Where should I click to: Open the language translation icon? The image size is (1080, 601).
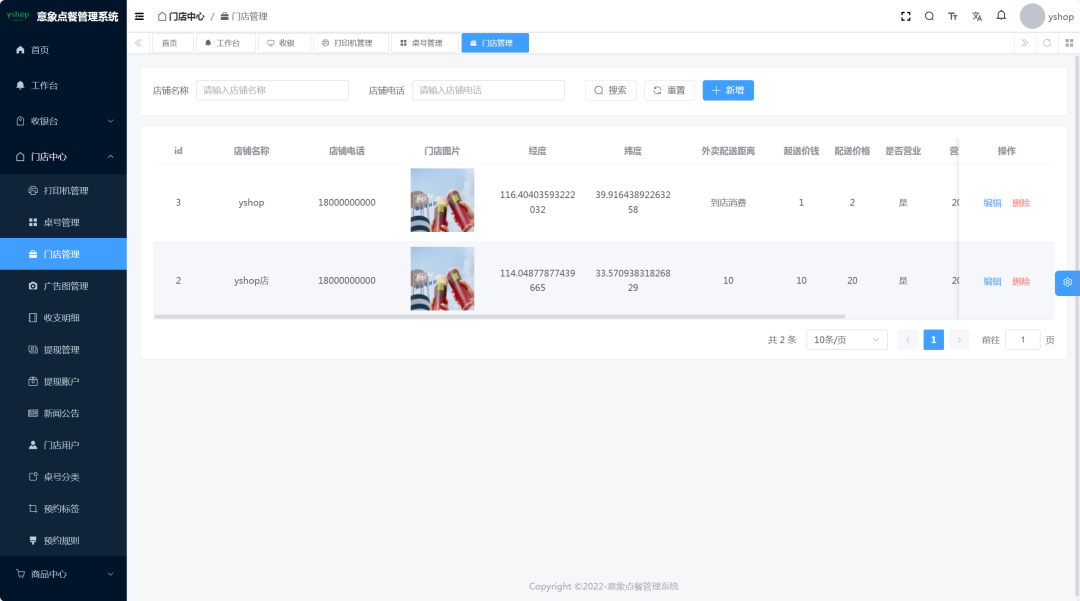[977, 16]
